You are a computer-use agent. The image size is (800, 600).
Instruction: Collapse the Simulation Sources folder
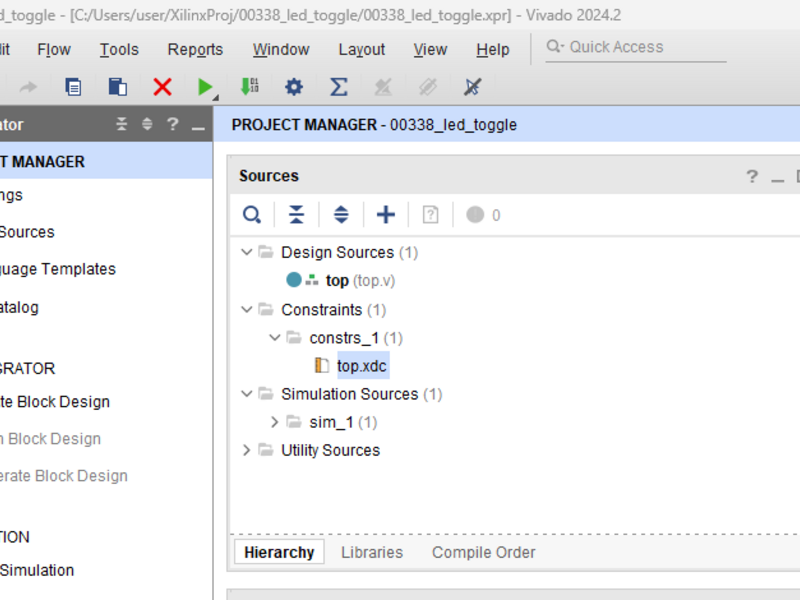coord(246,394)
